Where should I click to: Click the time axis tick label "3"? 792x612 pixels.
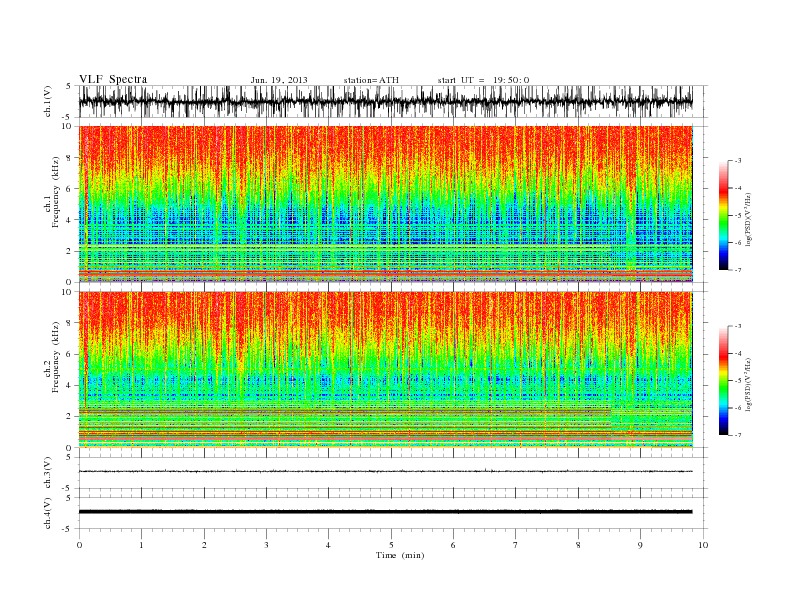[x=266, y=545]
